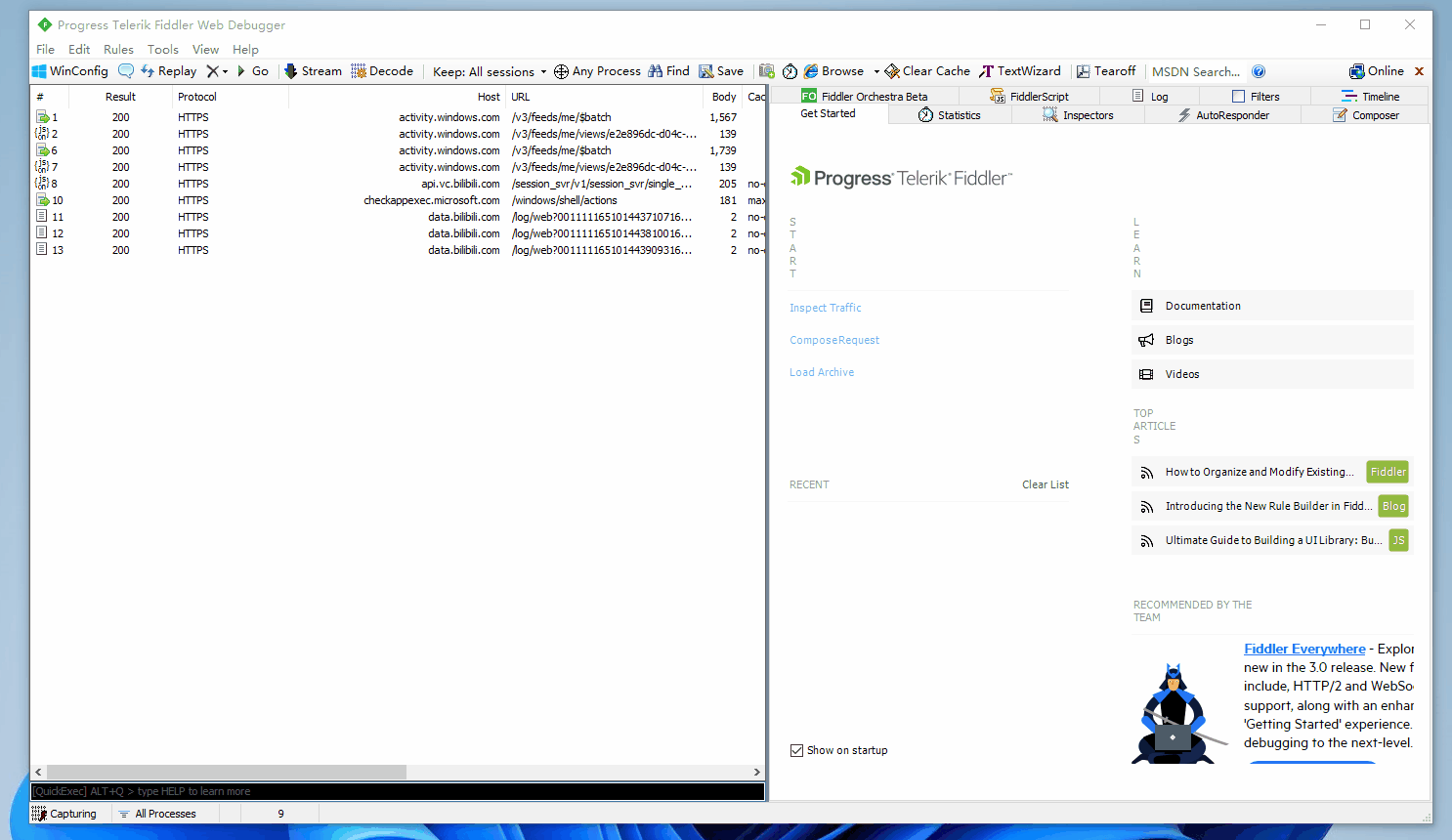Open the Edit menu
The width and height of the screenshot is (1452, 840).
coord(79,50)
